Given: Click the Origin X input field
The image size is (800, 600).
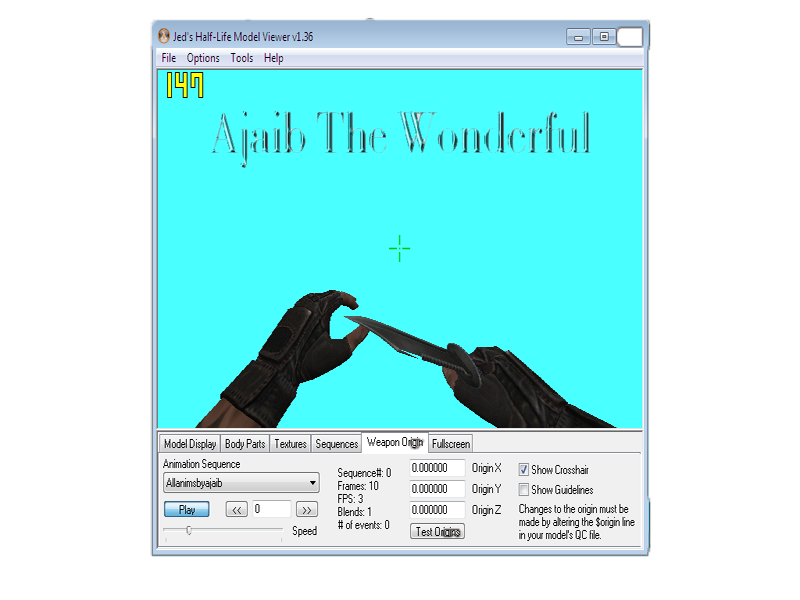Looking at the screenshot, I should tap(437, 468).
